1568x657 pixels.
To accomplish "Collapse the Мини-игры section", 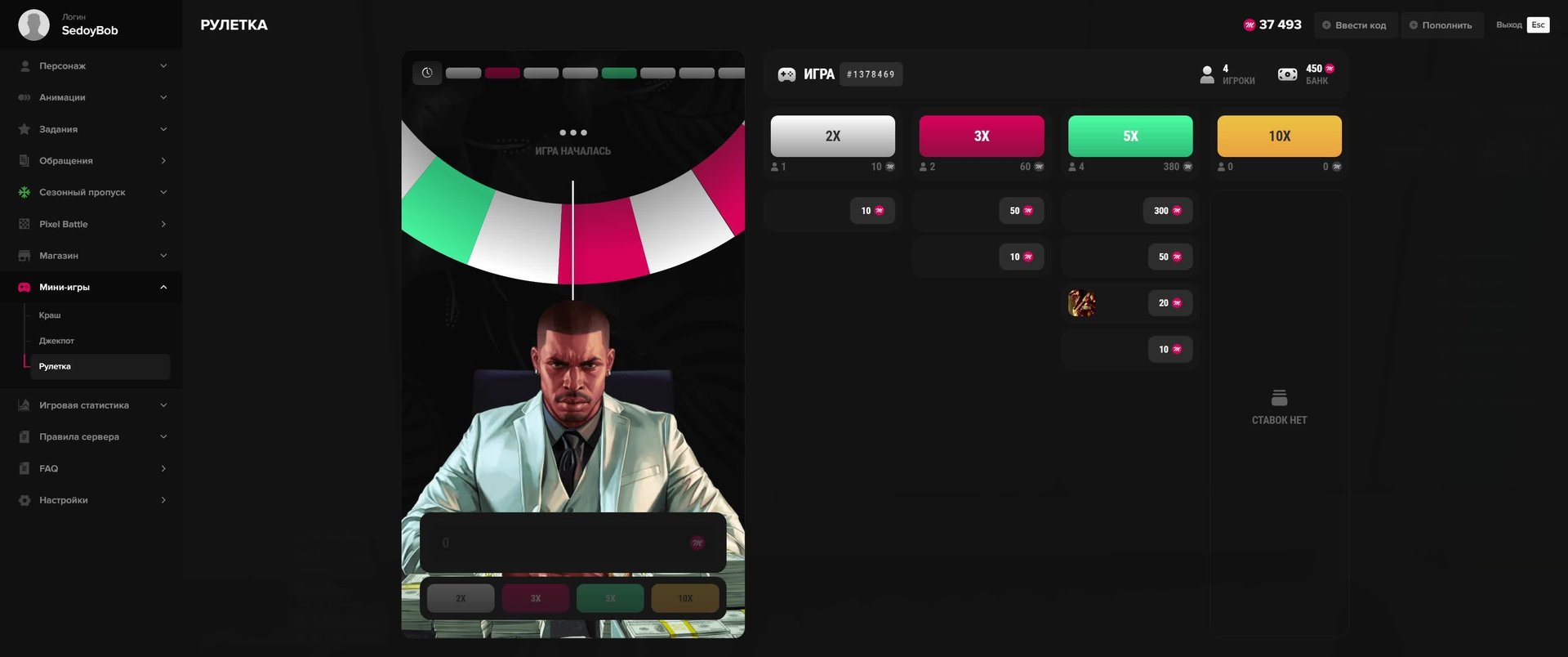I will 163,288.
